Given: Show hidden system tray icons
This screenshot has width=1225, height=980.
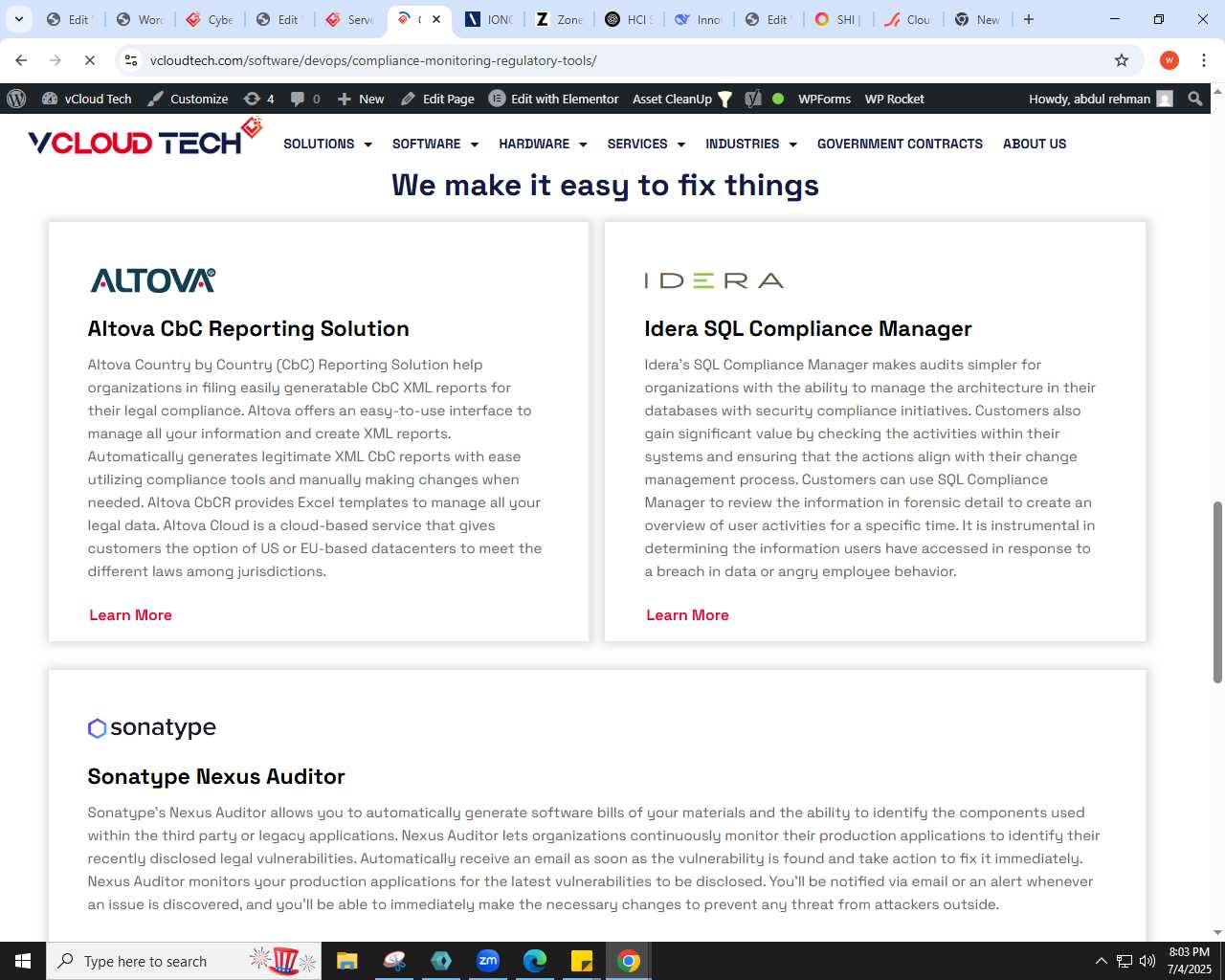Looking at the screenshot, I should coord(1101,961).
